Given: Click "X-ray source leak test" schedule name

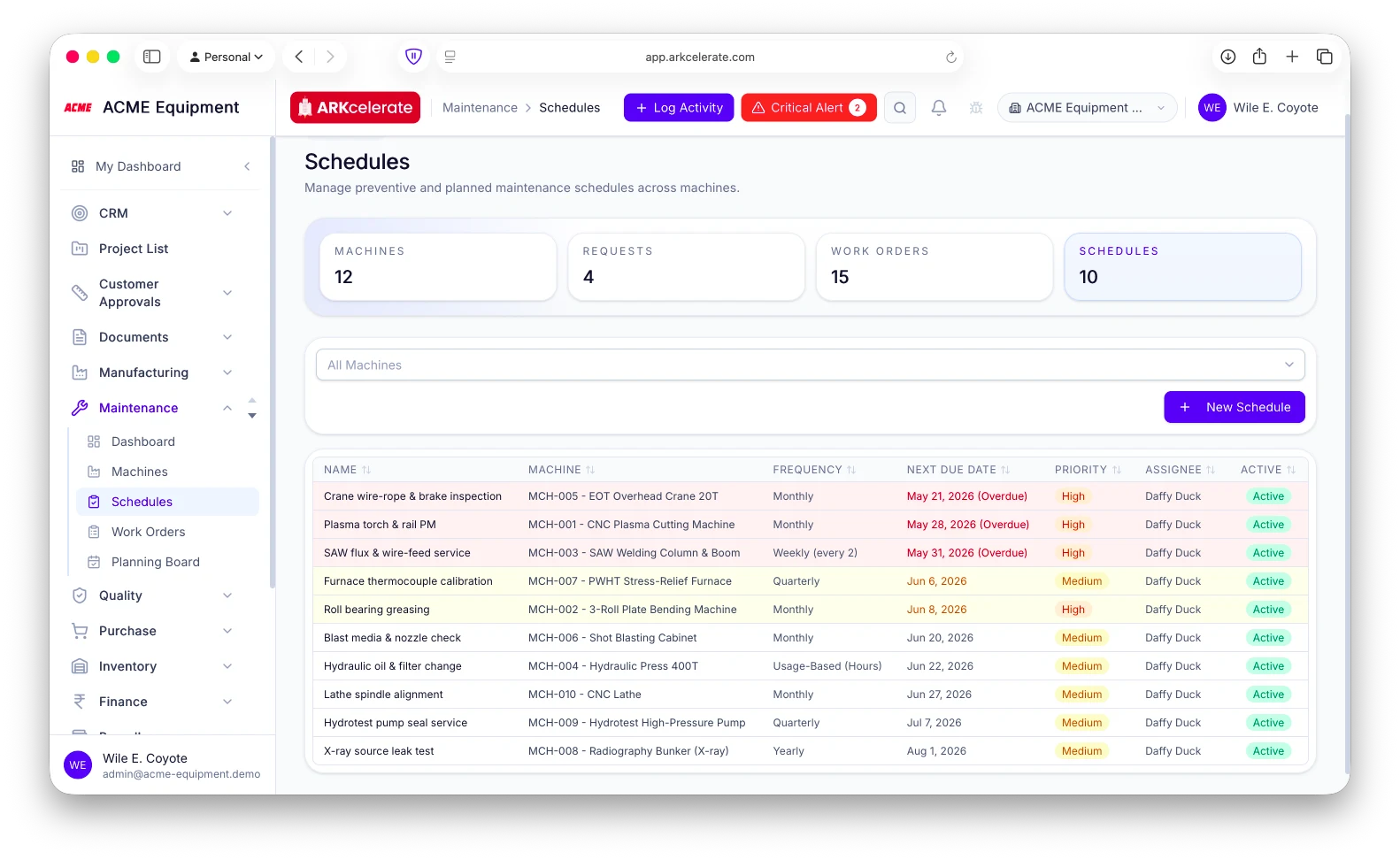Looking at the screenshot, I should click(x=379, y=751).
